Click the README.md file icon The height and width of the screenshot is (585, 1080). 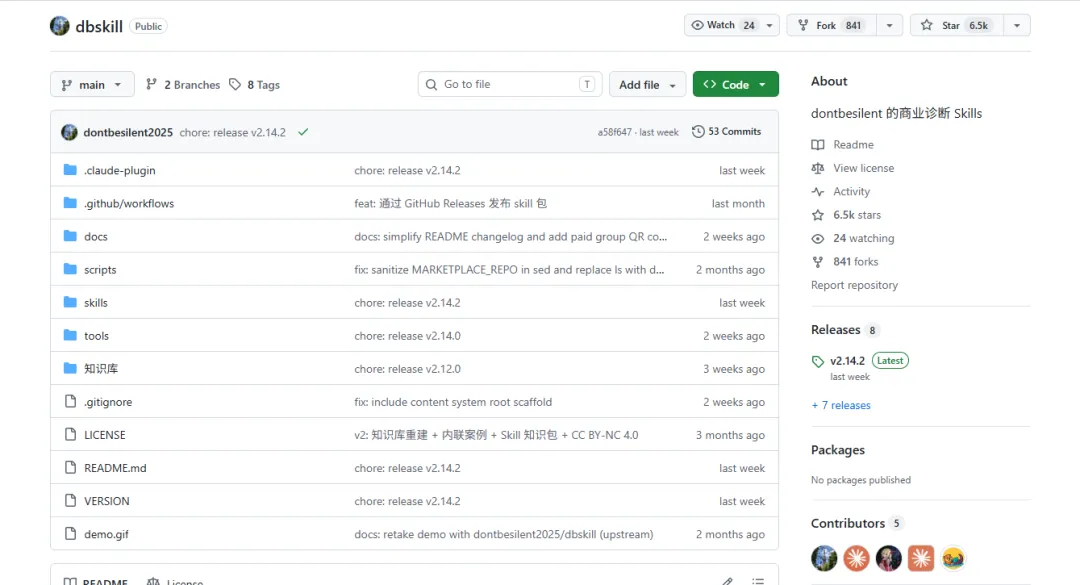[x=70, y=467]
